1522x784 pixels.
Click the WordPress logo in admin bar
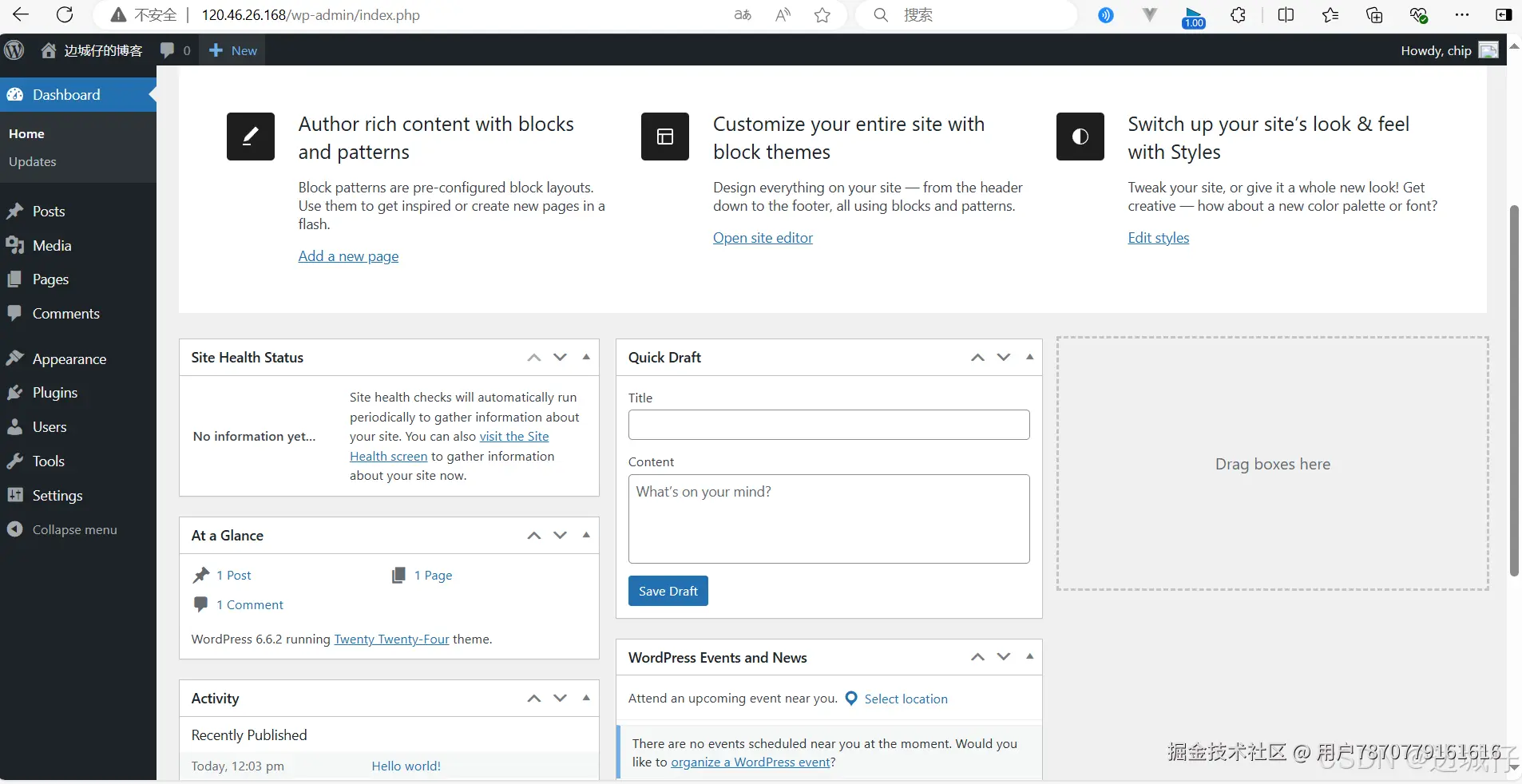(x=14, y=50)
